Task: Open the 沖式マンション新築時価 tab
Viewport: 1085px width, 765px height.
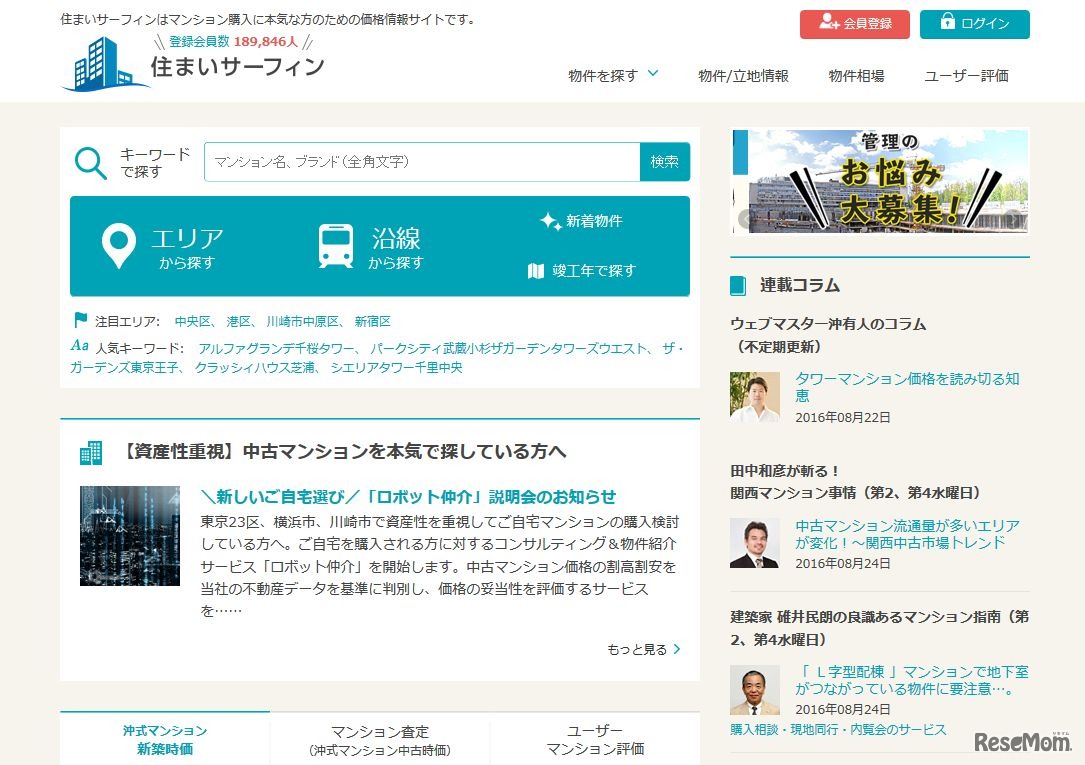Action: (x=164, y=740)
